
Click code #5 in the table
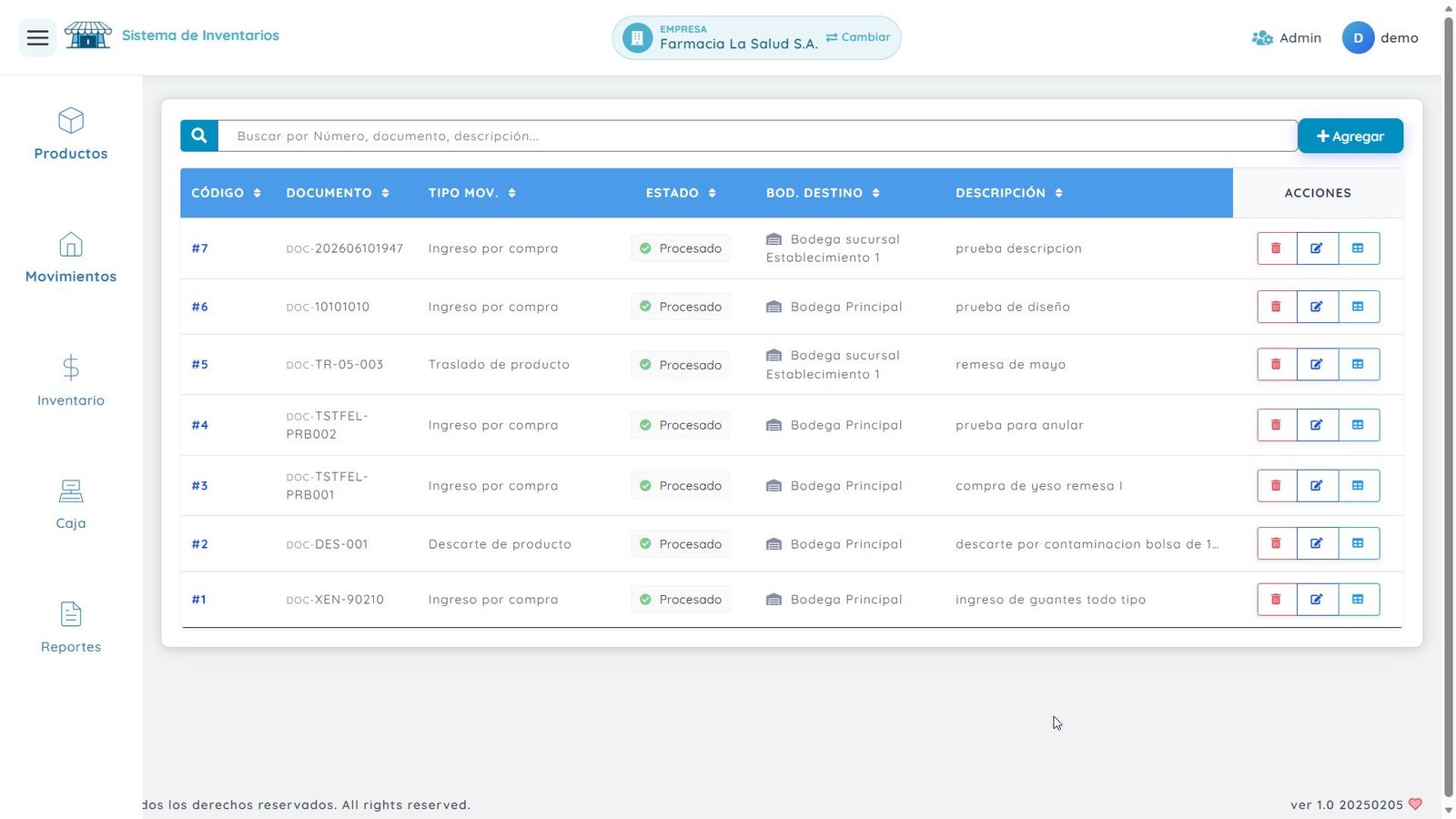pyautogui.click(x=199, y=364)
